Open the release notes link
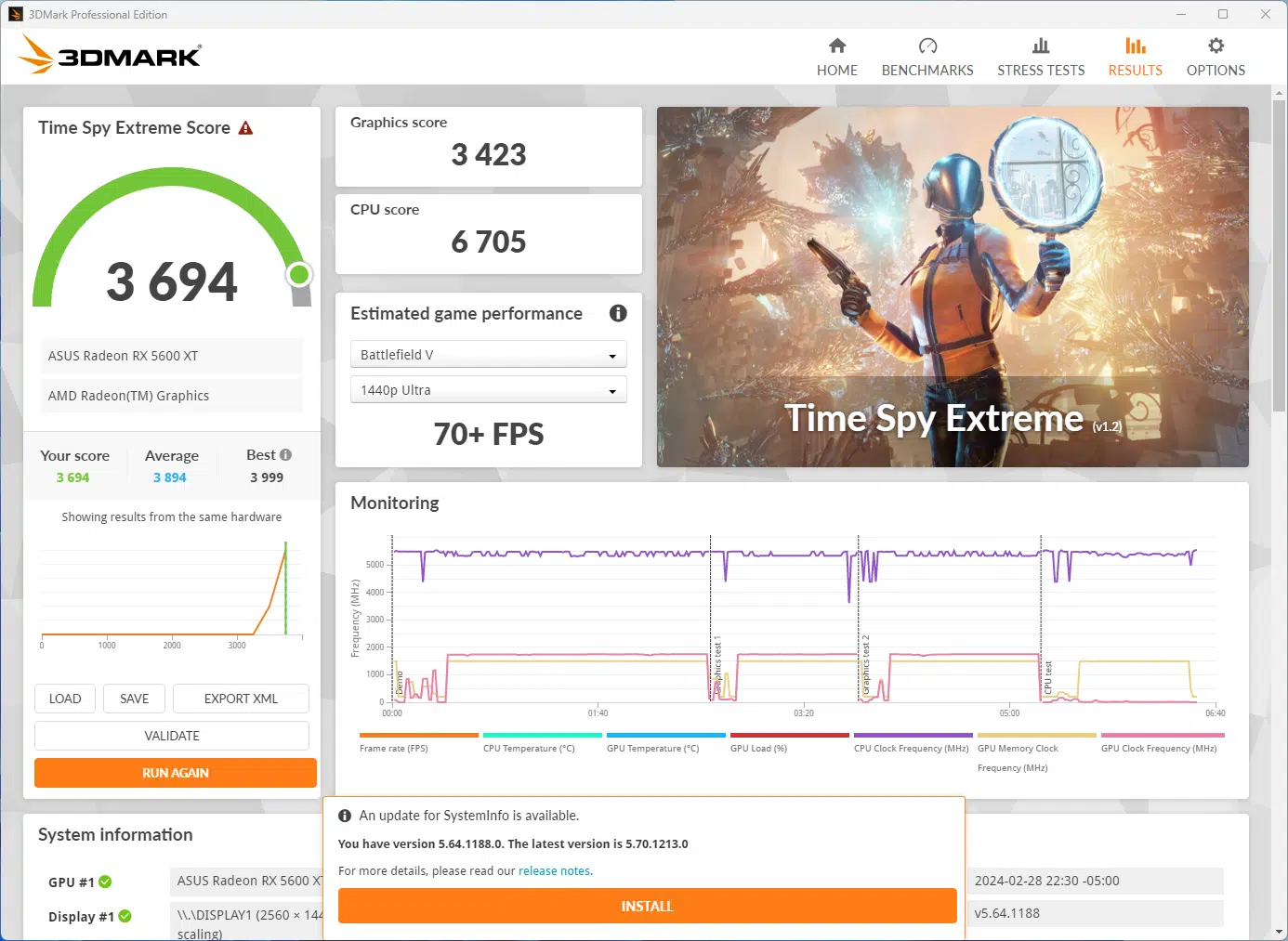Image resolution: width=1288 pixels, height=941 pixels. (x=555, y=871)
